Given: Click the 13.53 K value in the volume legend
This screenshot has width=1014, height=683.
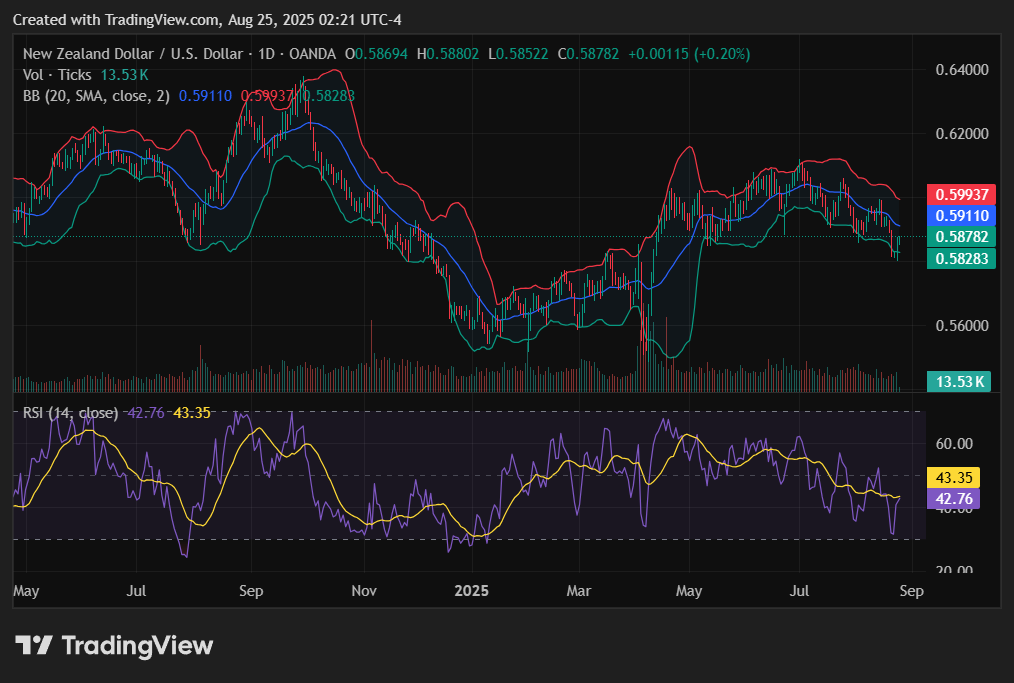Looking at the screenshot, I should click(x=124, y=75).
